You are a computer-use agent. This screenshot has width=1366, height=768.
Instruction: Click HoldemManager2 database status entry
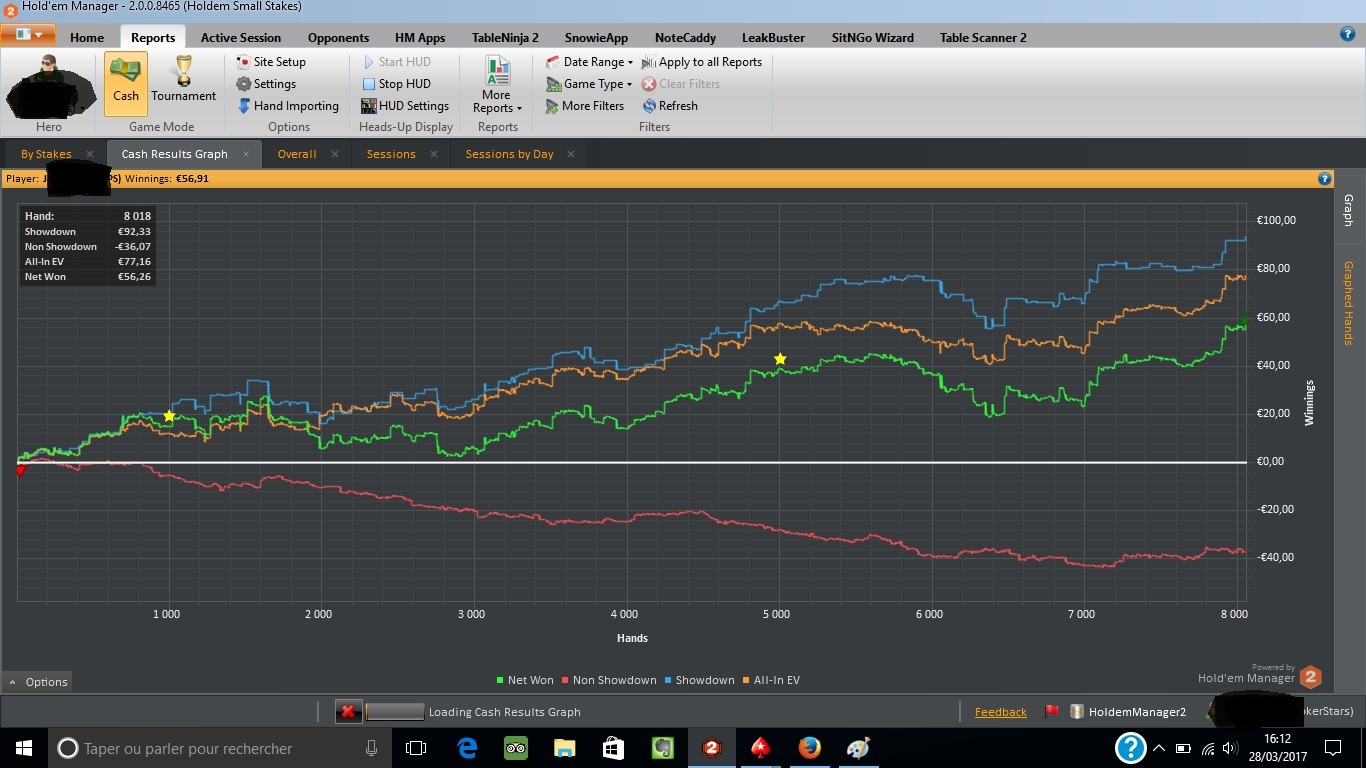(1128, 712)
